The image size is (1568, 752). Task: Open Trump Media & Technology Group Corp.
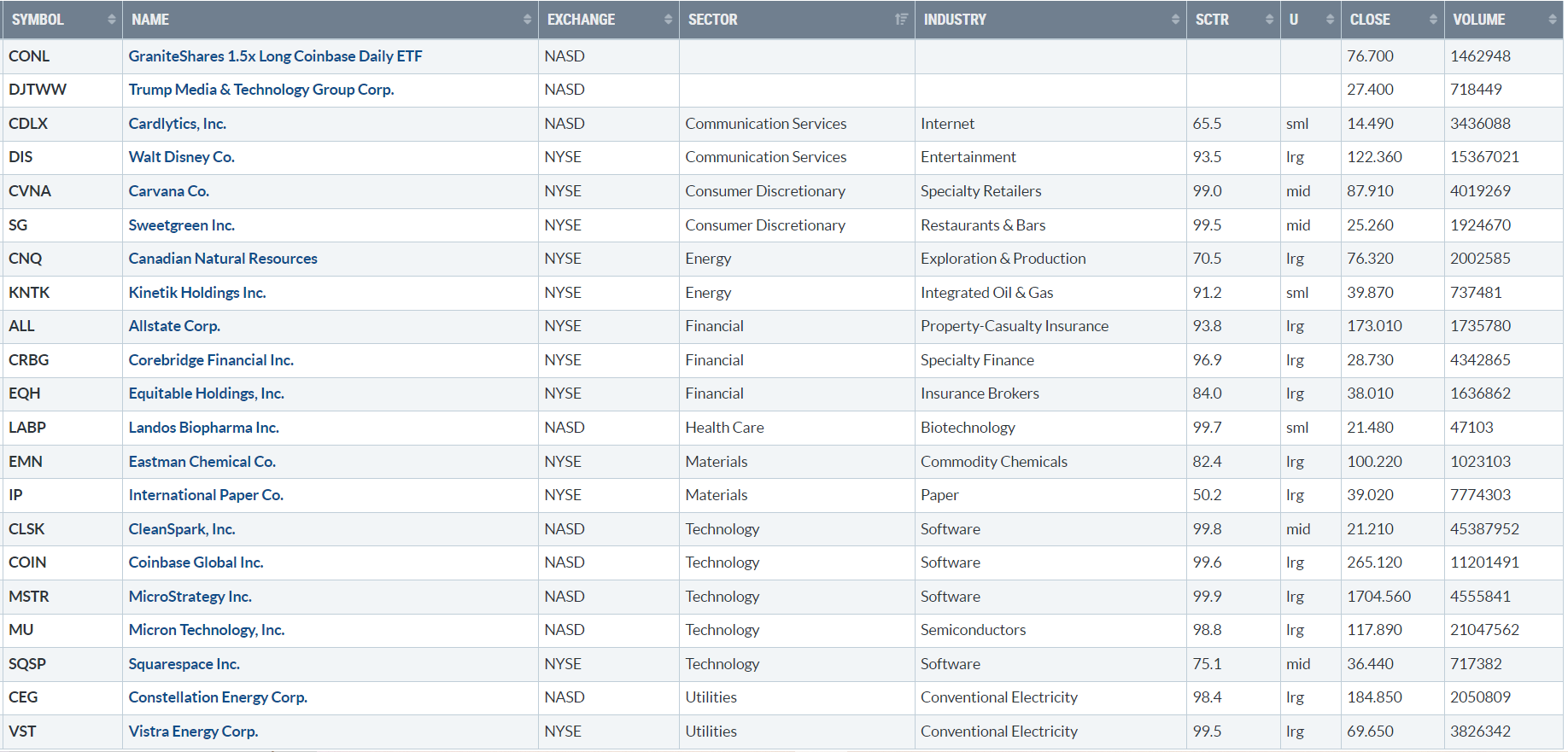click(x=260, y=90)
